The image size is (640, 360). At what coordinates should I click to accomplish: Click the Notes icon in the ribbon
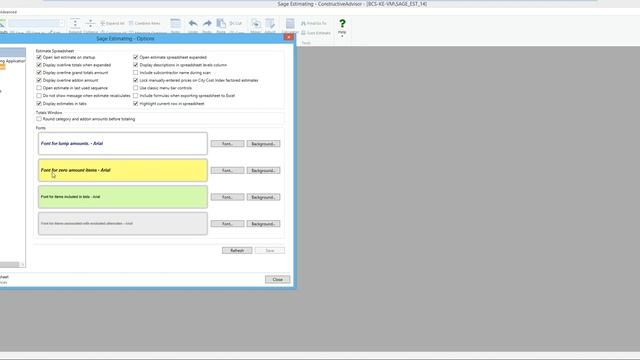[x=176, y=23]
